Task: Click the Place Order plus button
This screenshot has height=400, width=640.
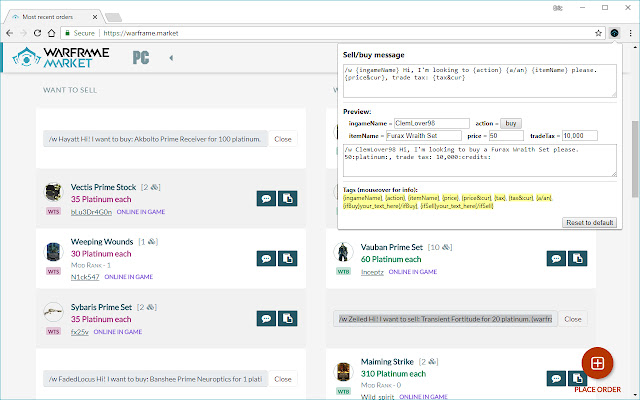Action: point(597,363)
